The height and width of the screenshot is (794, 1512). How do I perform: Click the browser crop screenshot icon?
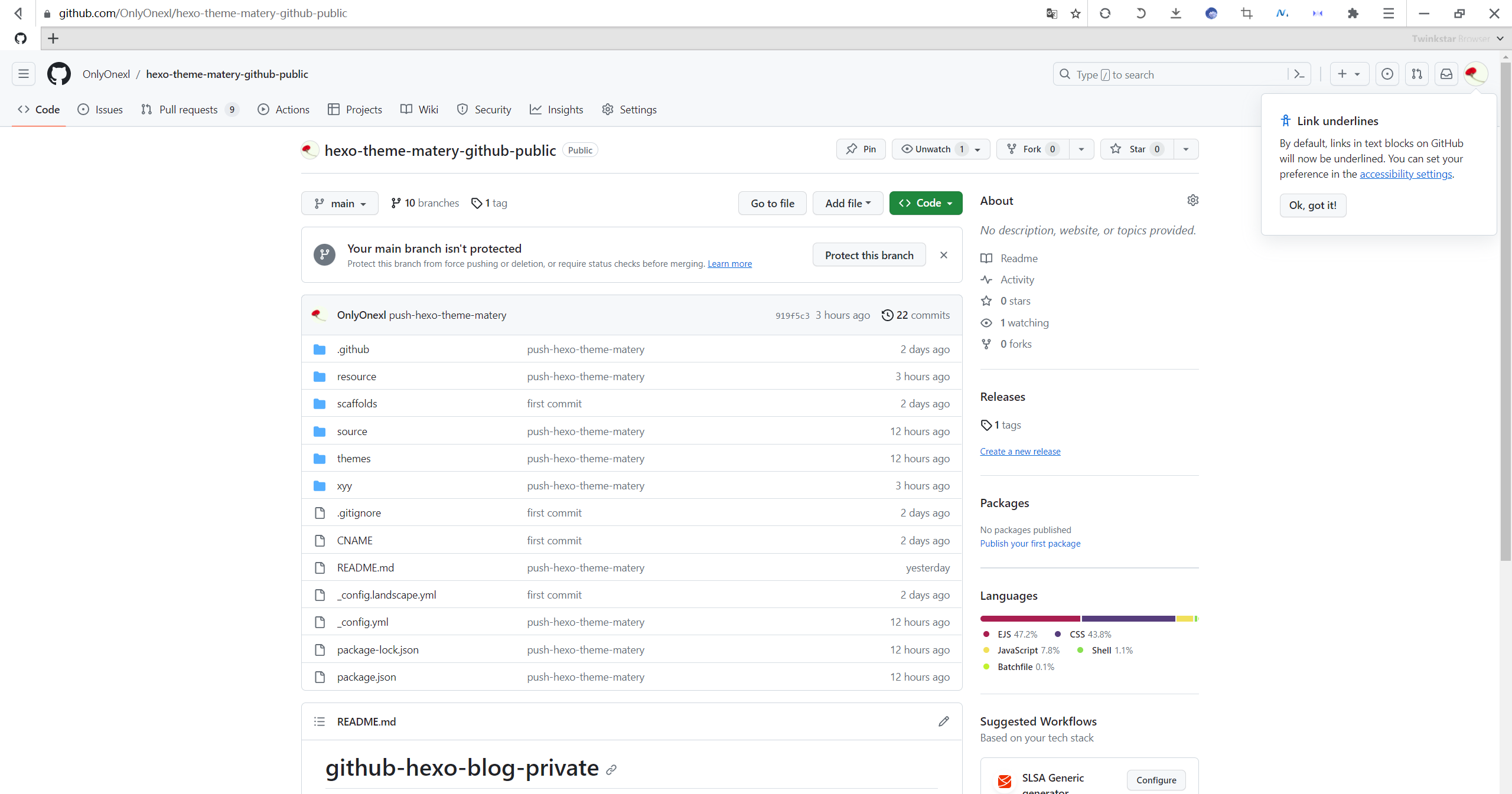[1247, 13]
